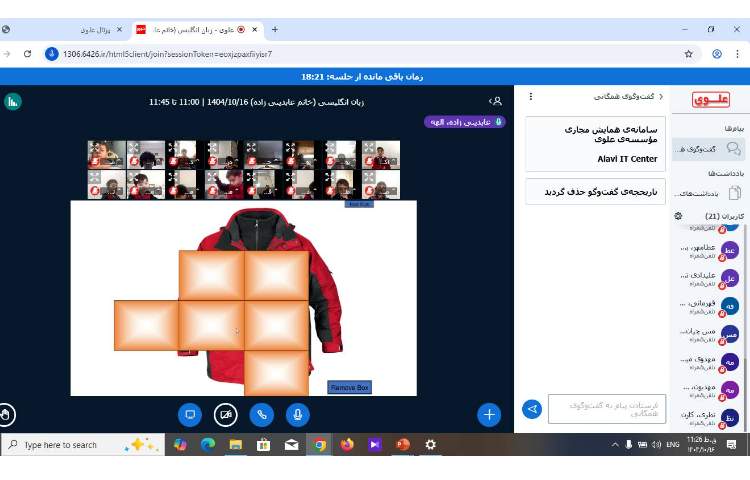Open Microsoft Edge from the taskbar
This screenshot has width=750, height=480.
point(208,445)
